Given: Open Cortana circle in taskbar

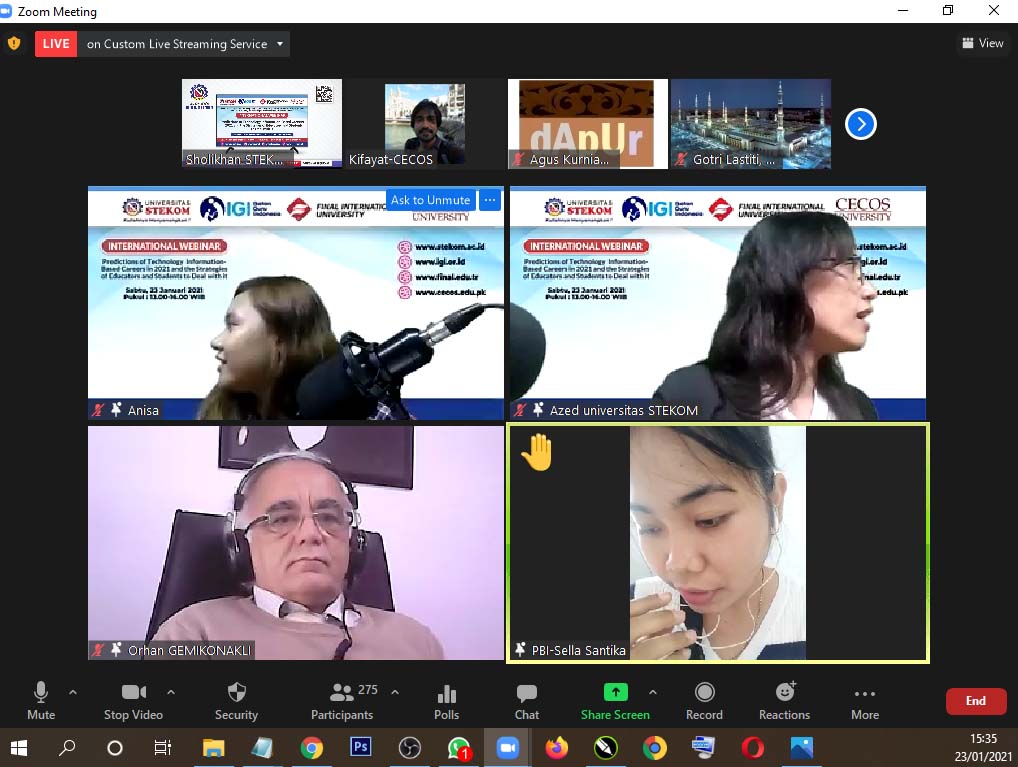Looking at the screenshot, I should pyautogui.click(x=115, y=748).
